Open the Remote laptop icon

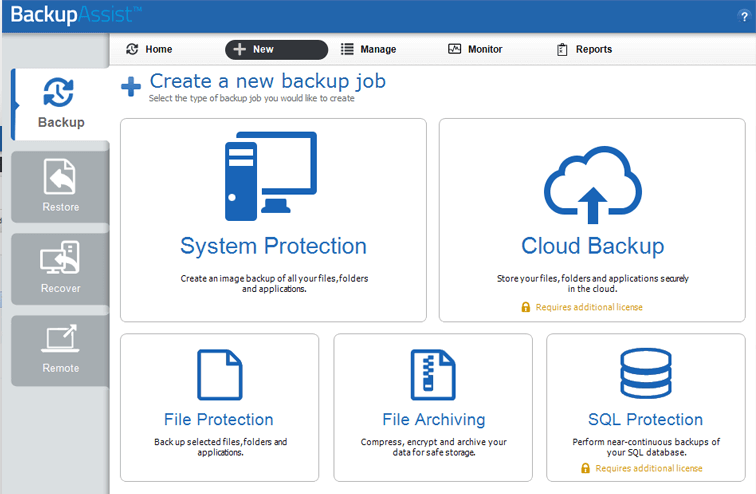(x=60, y=340)
